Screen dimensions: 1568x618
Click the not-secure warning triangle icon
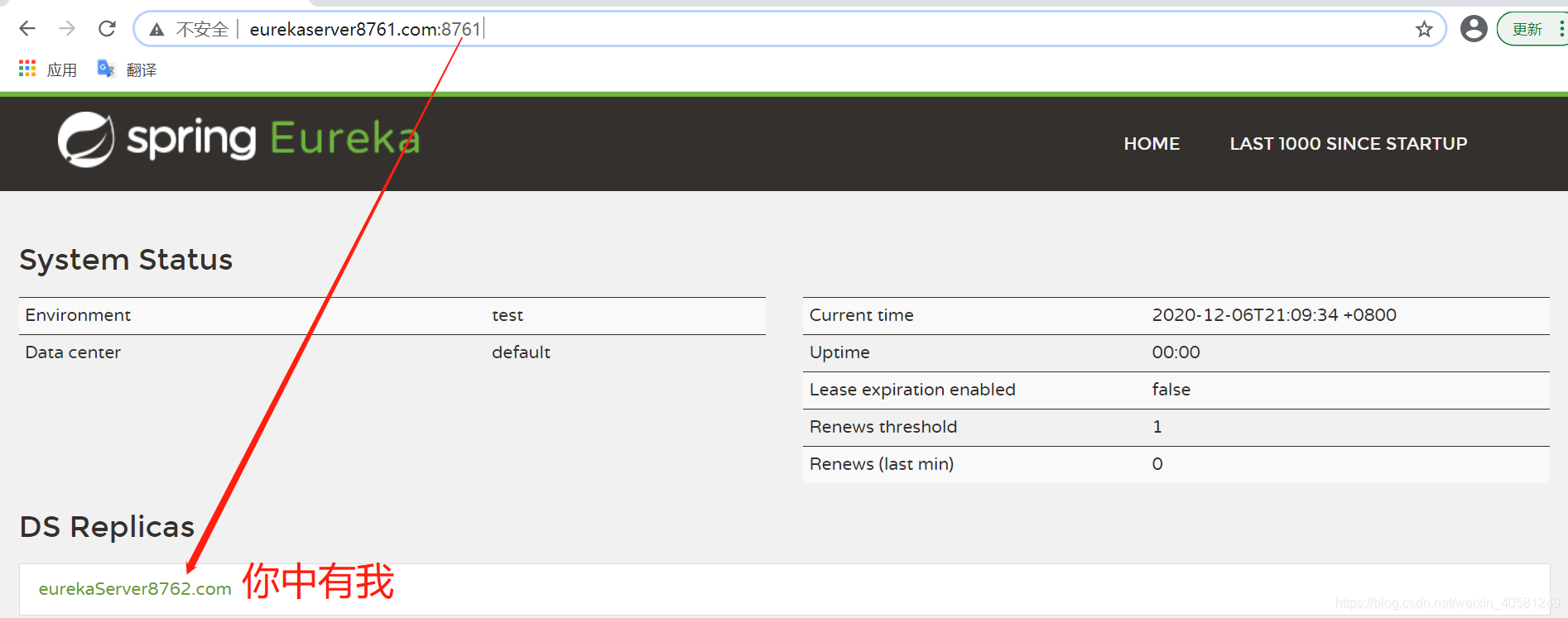(x=156, y=30)
